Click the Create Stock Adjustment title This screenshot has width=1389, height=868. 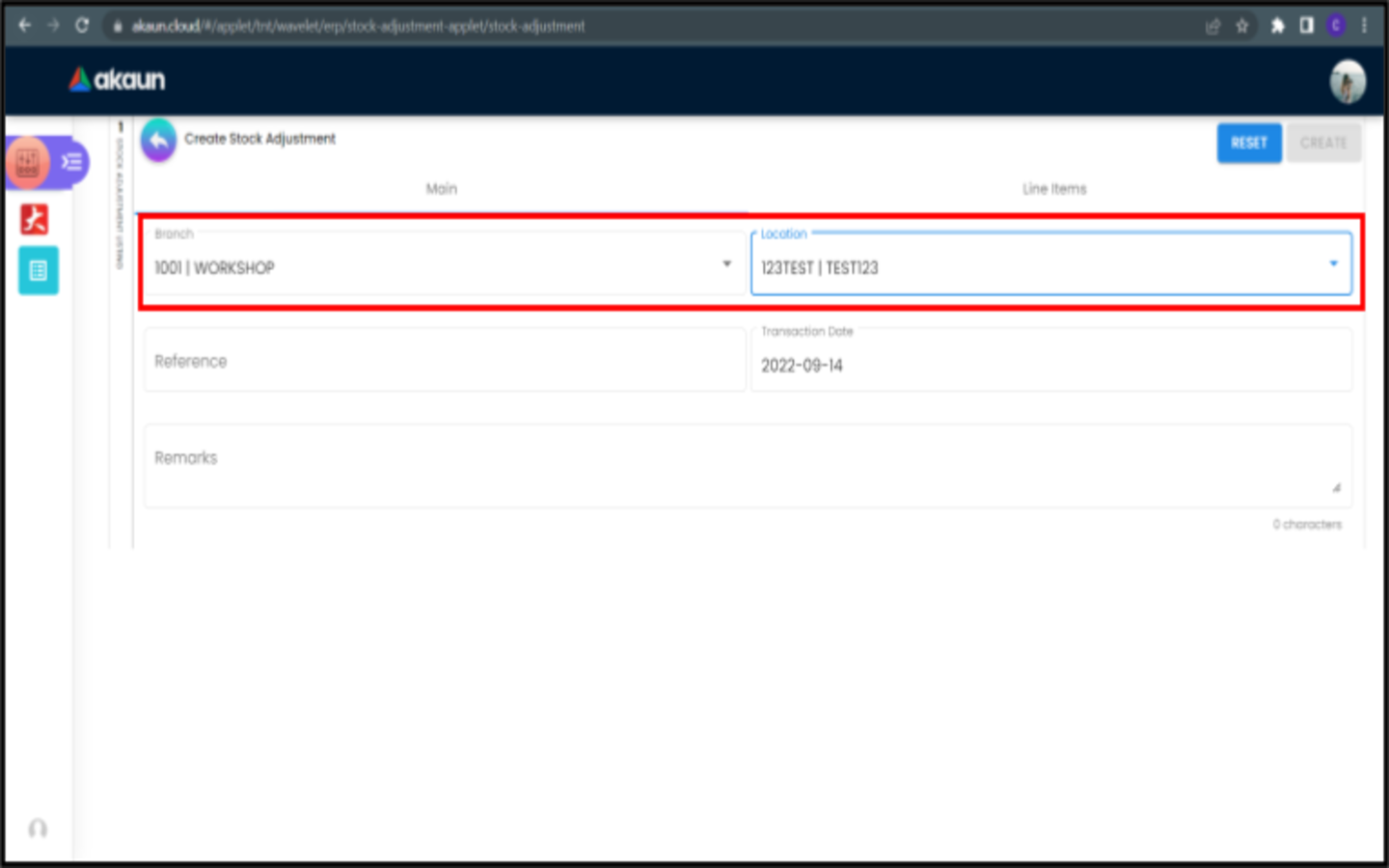tap(260, 139)
